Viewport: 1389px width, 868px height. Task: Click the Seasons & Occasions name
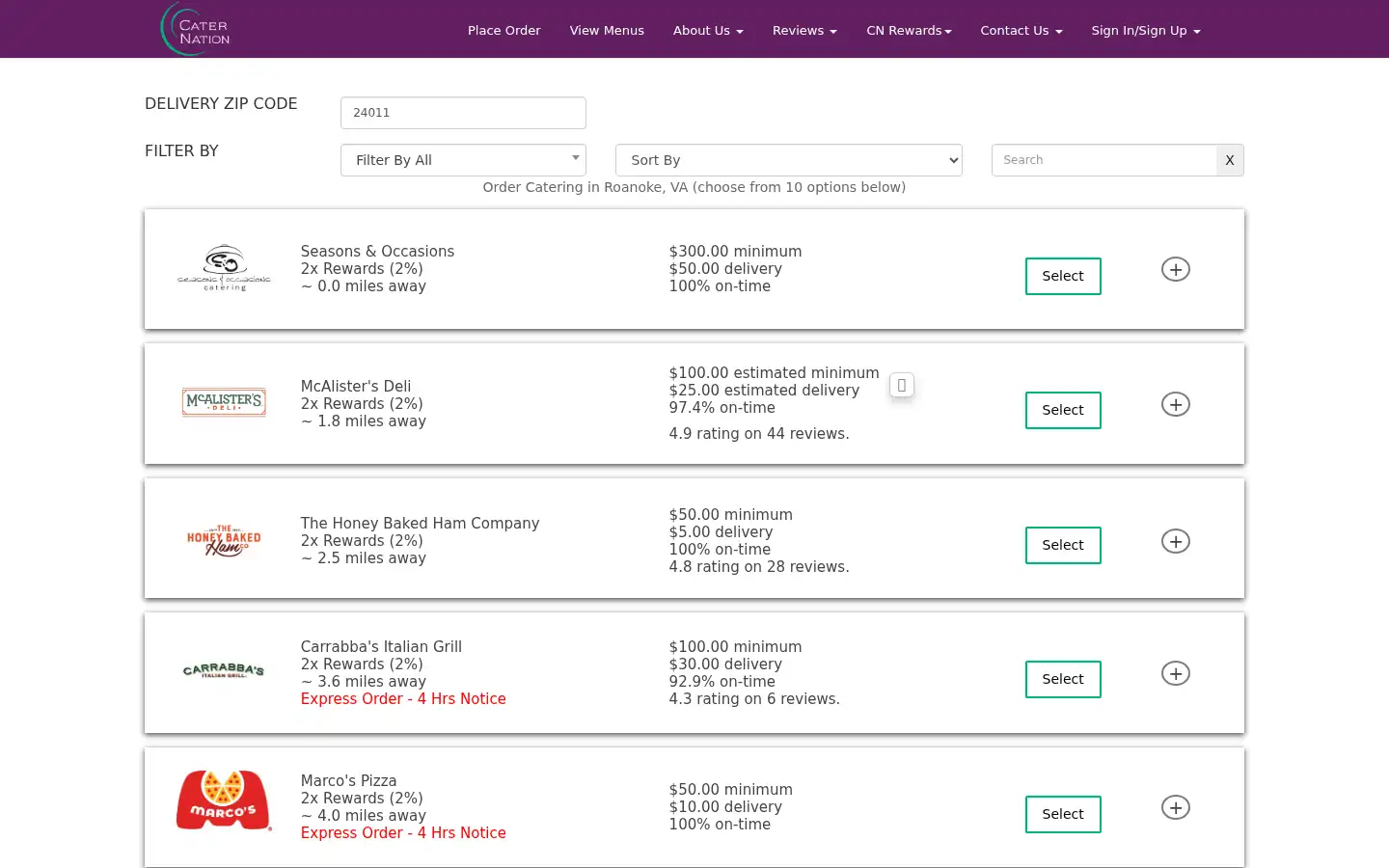point(377,252)
